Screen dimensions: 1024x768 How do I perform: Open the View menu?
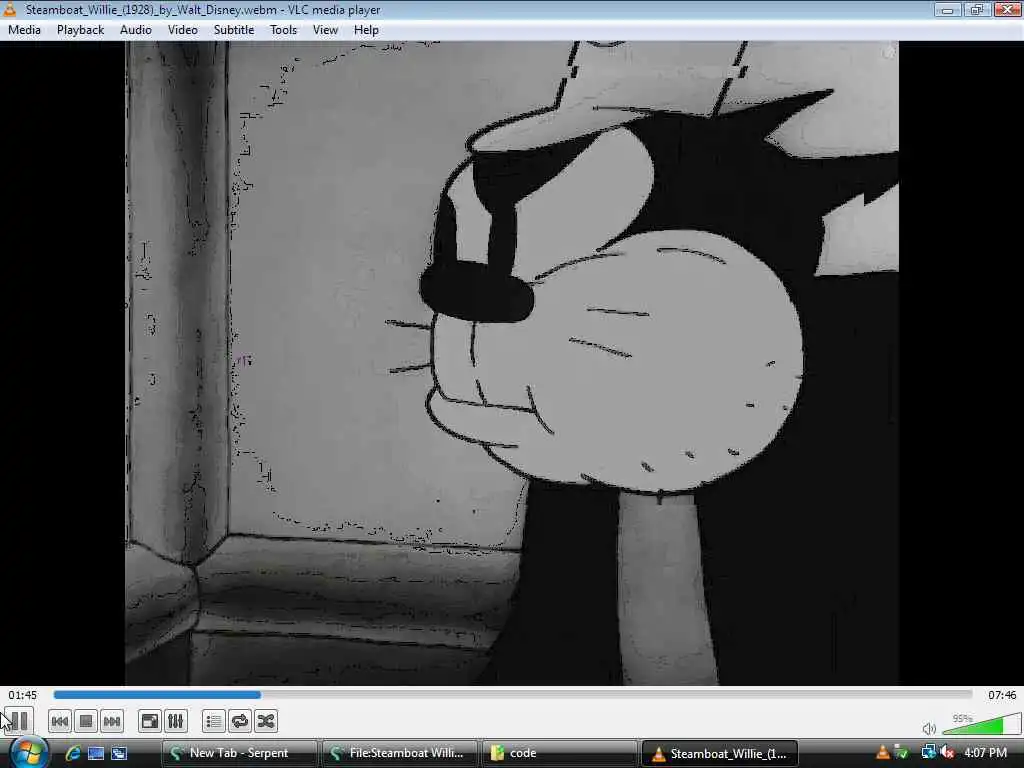[325, 30]
